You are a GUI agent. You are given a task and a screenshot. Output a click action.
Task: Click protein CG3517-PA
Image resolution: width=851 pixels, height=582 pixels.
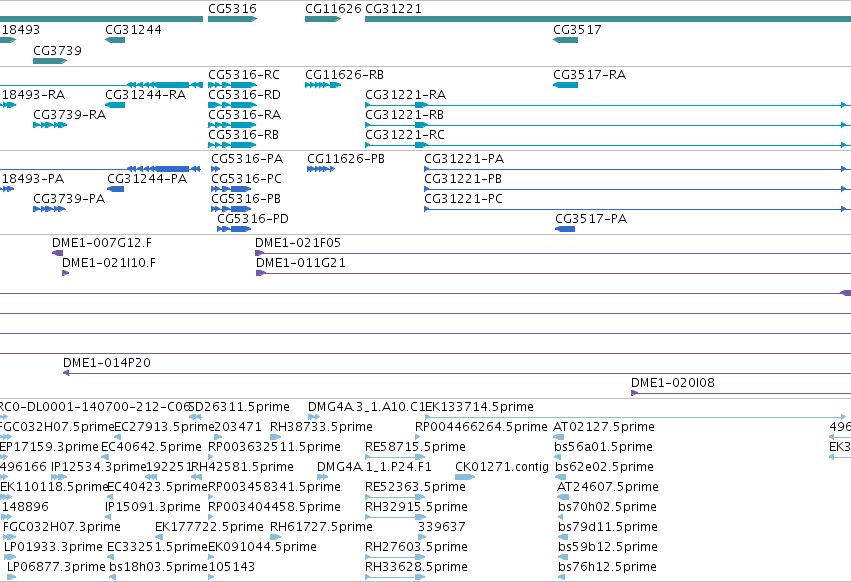pos(591,219)
